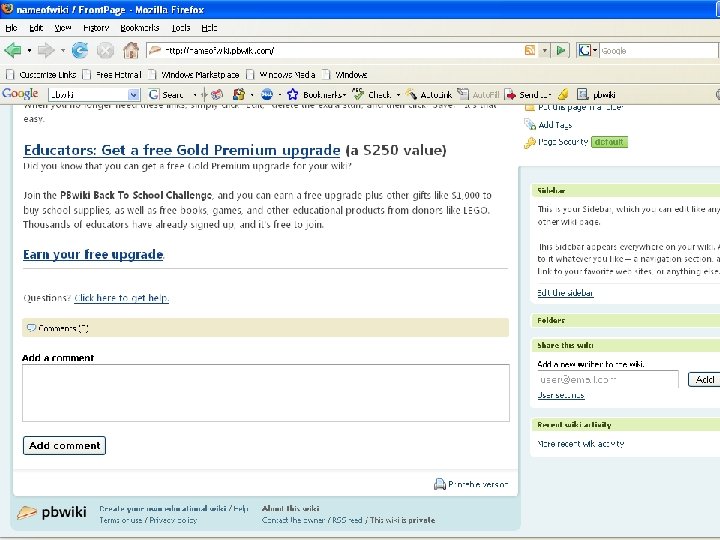Focus the Add a comment text area
The image size is (720, 540).
pyautogui.click(x=266, y=393)
